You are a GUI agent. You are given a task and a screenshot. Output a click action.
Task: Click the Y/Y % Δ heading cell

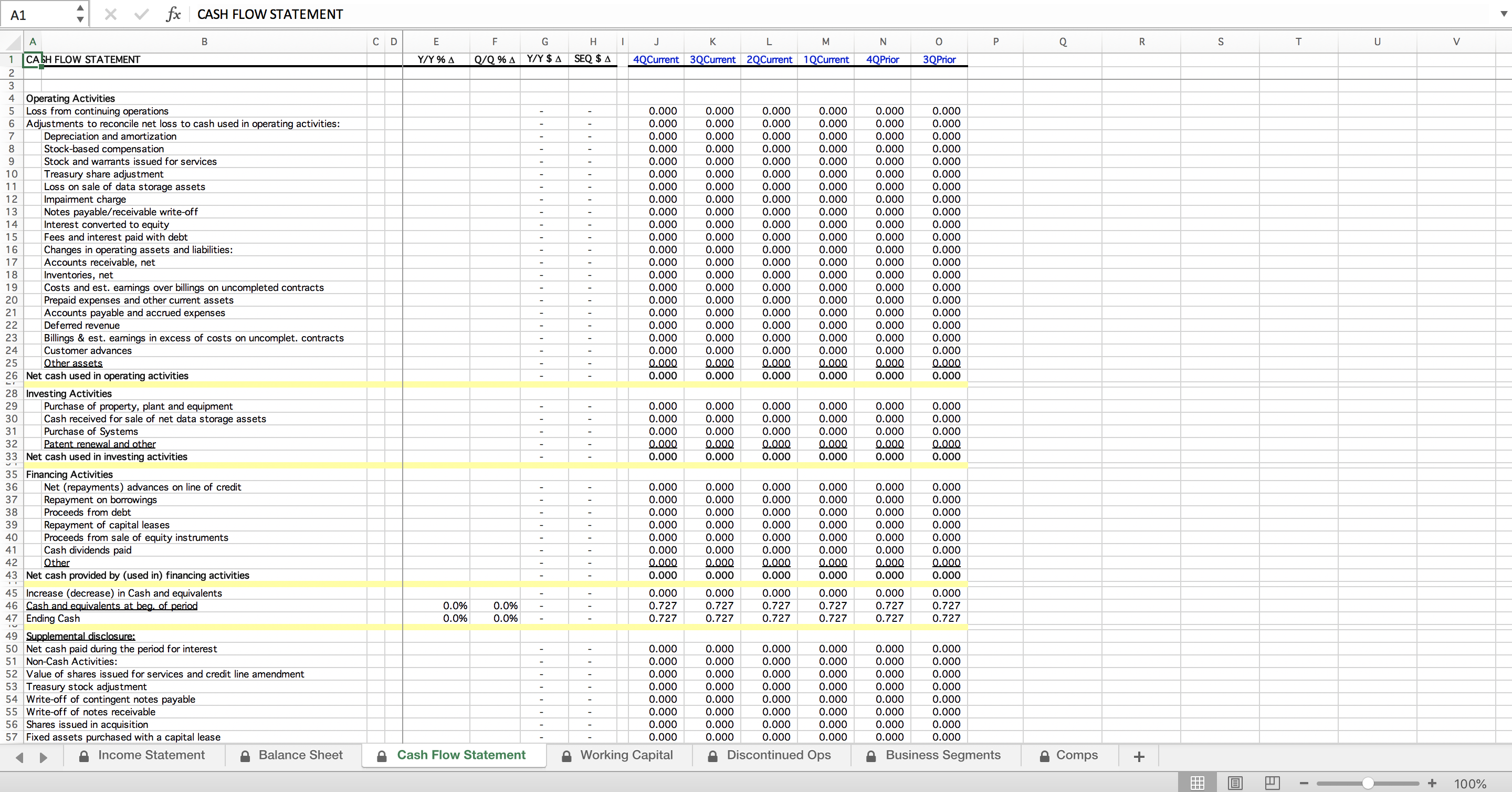click(x=436, y=59)
